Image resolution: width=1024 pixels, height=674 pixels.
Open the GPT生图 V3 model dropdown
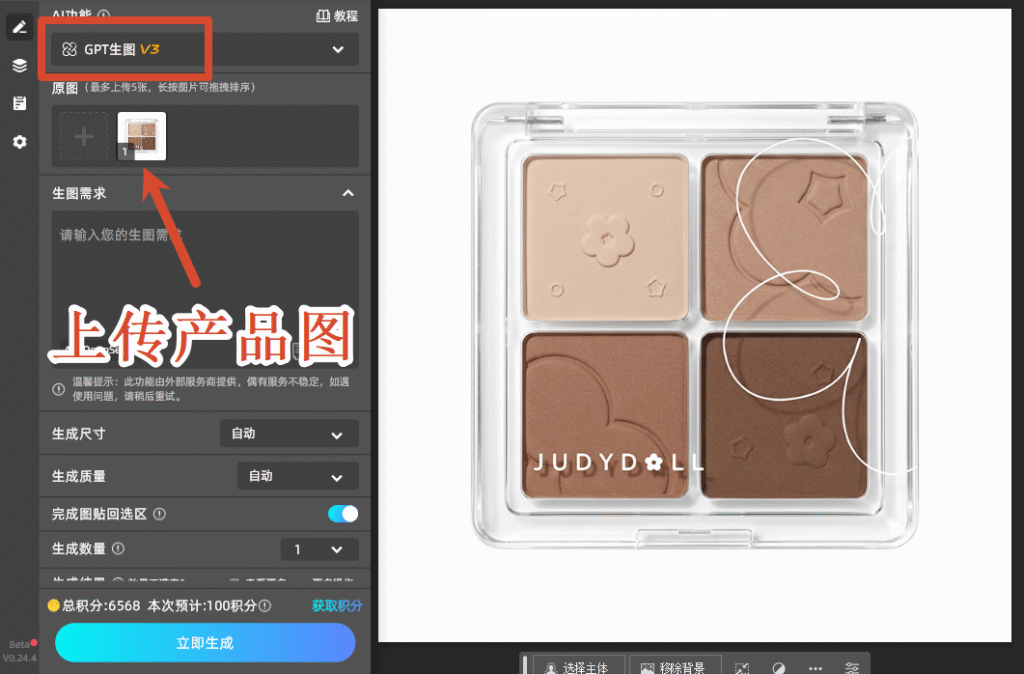(x=204, y=50)
